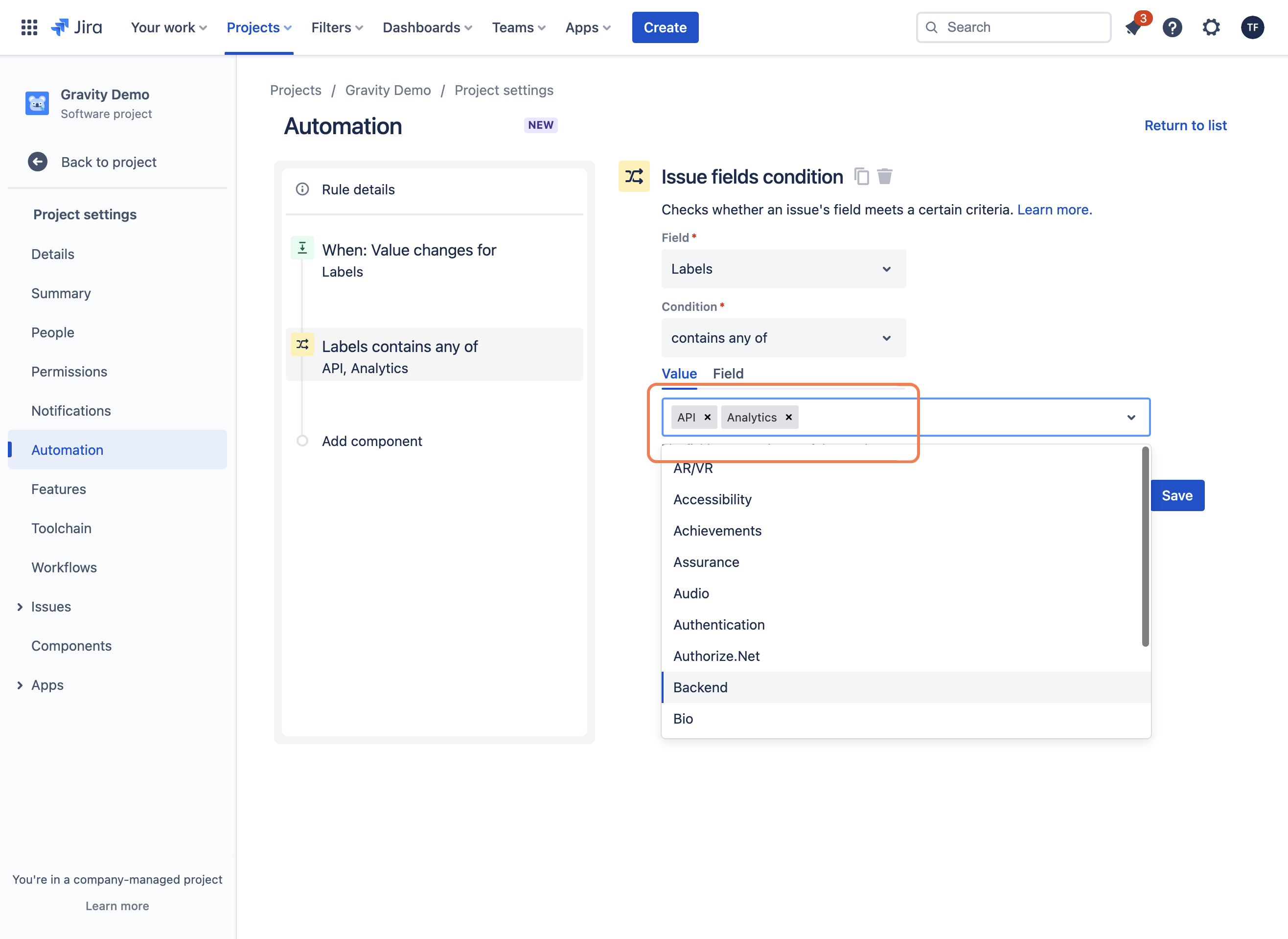Choose the Accessibility label option
Screen dimensions: 1288x939
point(906,500)
